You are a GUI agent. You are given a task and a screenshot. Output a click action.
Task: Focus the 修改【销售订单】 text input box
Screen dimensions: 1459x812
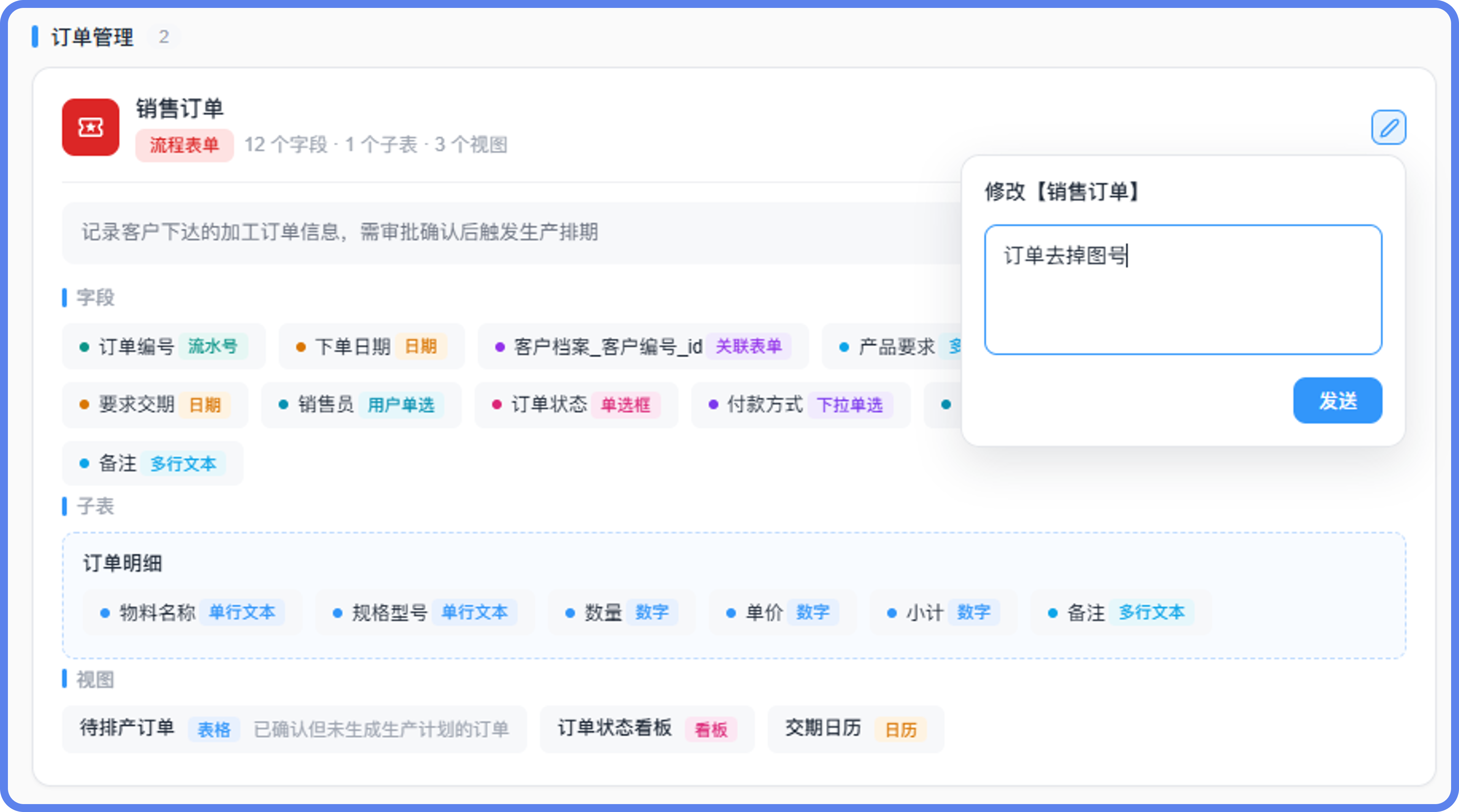(x=1183, y=289)
